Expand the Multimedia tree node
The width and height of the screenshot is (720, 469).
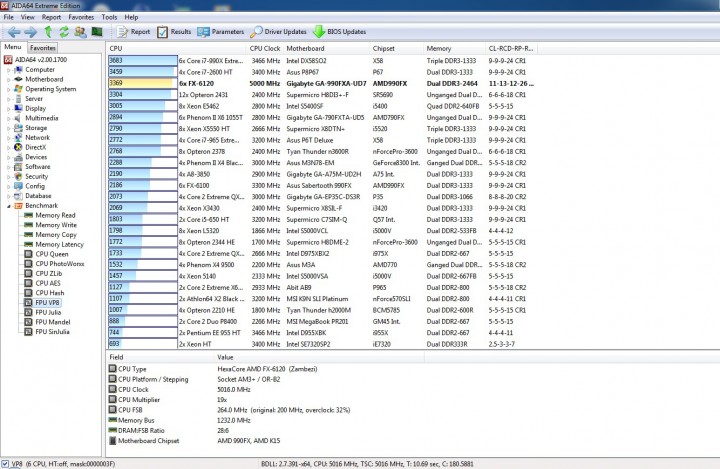point(8,118)
